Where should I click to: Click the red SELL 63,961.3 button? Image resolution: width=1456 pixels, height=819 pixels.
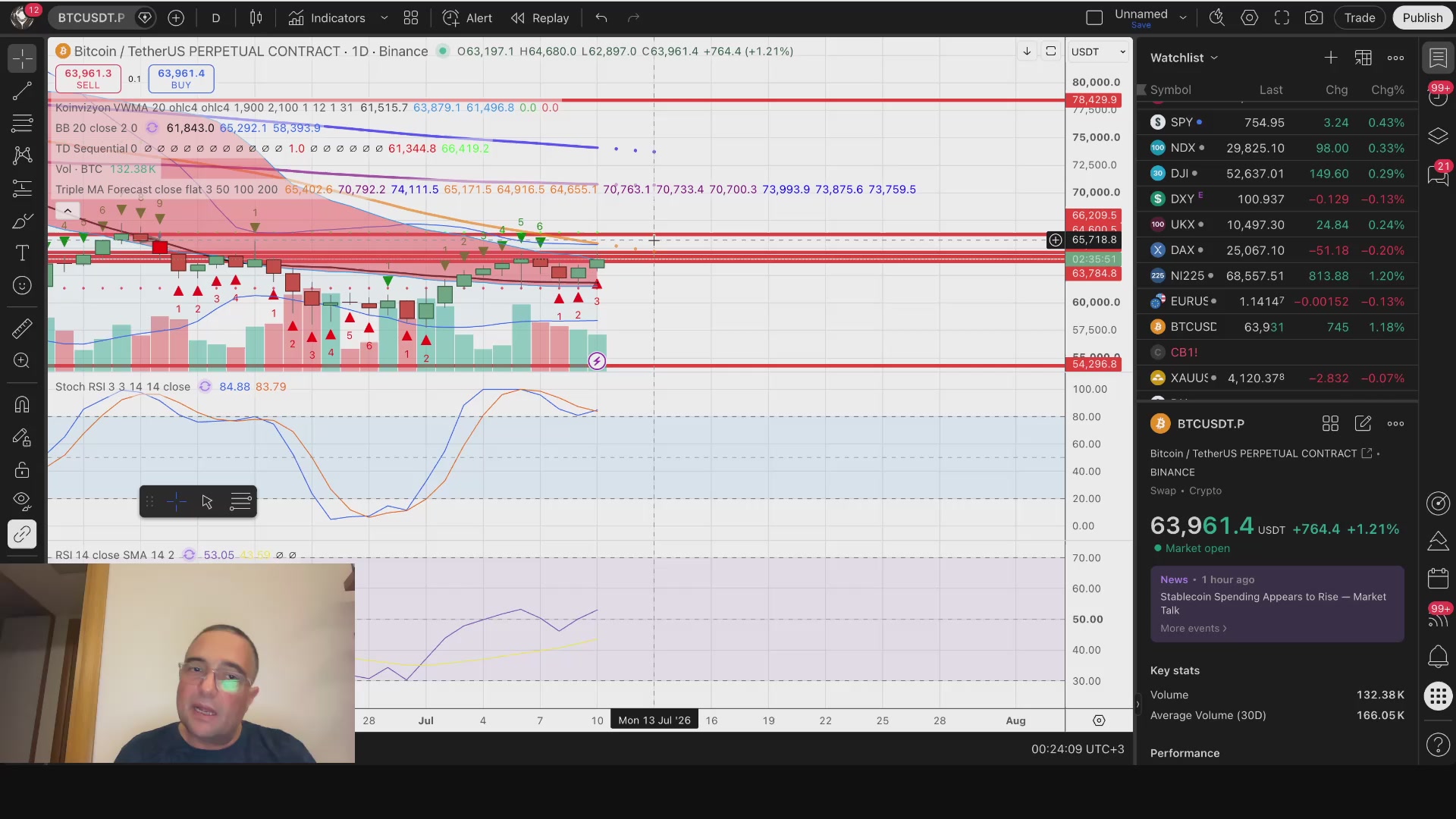[x=88, y=78]
